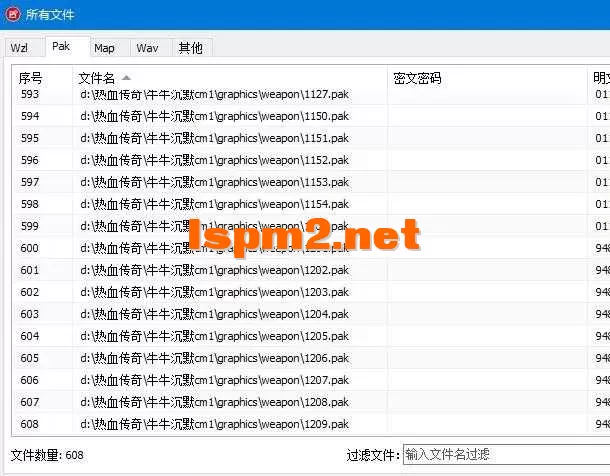This screenshot has width=610, height=476.
Task: Click sequence number 607
Action: [30, 402]
